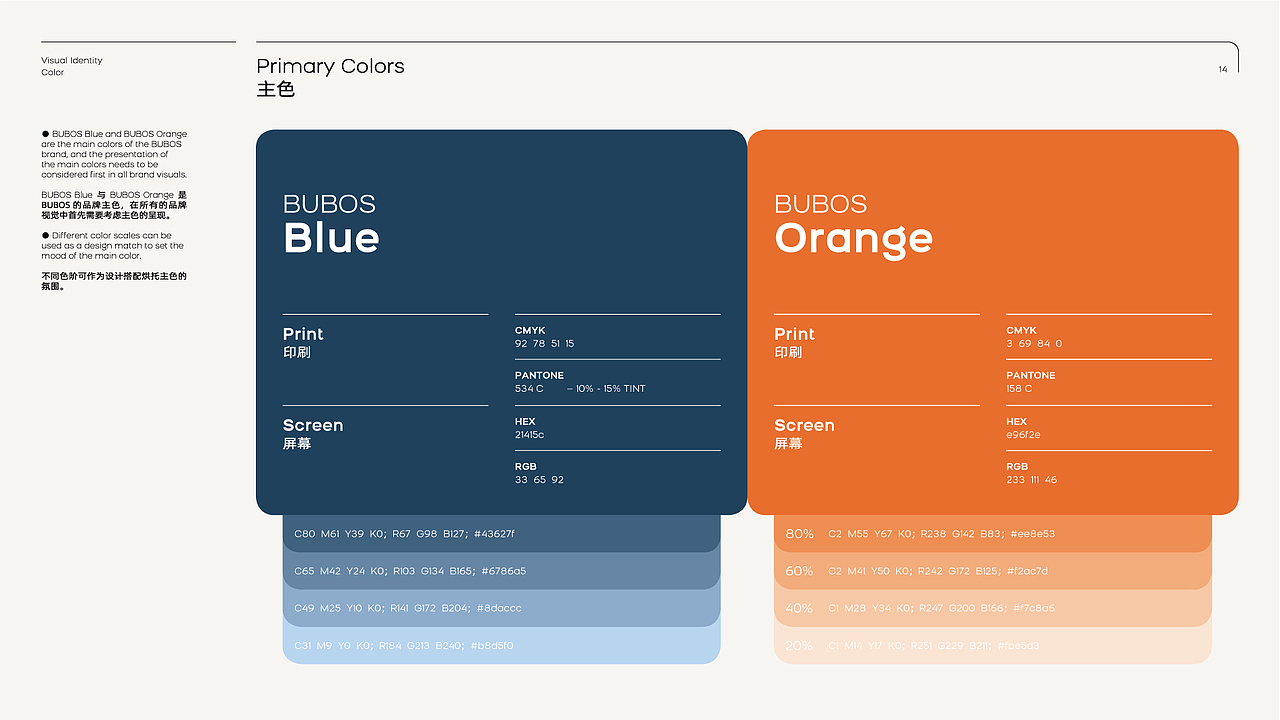The width and height of the screenshot is (1280, 720).
Task: Click the blue card's 'Print 印刷' label
Action: click(x=303, y=342)
